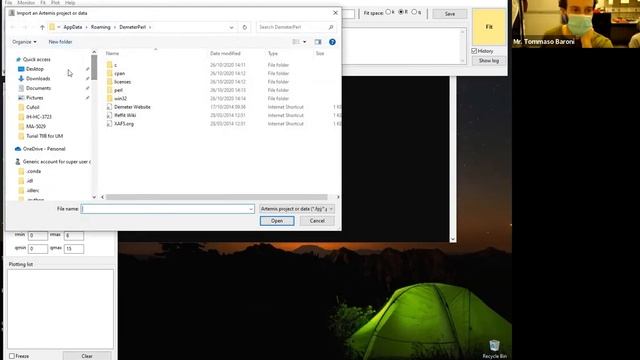The height and width of the screenshot is (360, 640).
Task: Select the 'win32' folder
Action: click(x=120, y=98)
